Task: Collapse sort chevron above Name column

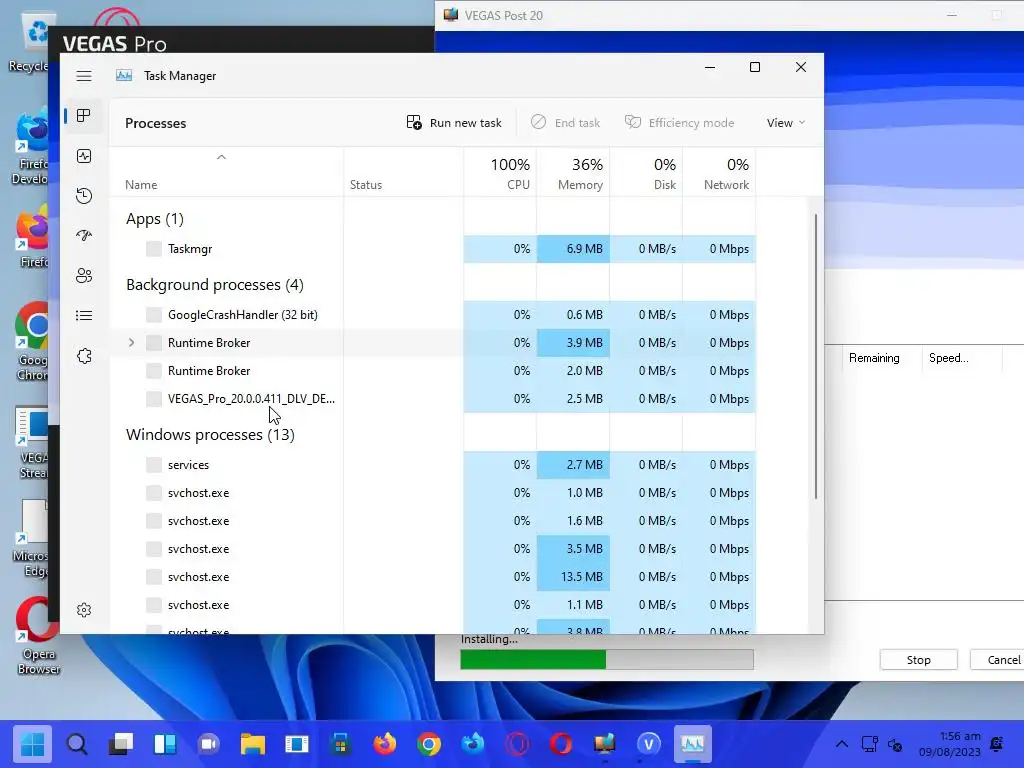Action: (x=221, y=157)
